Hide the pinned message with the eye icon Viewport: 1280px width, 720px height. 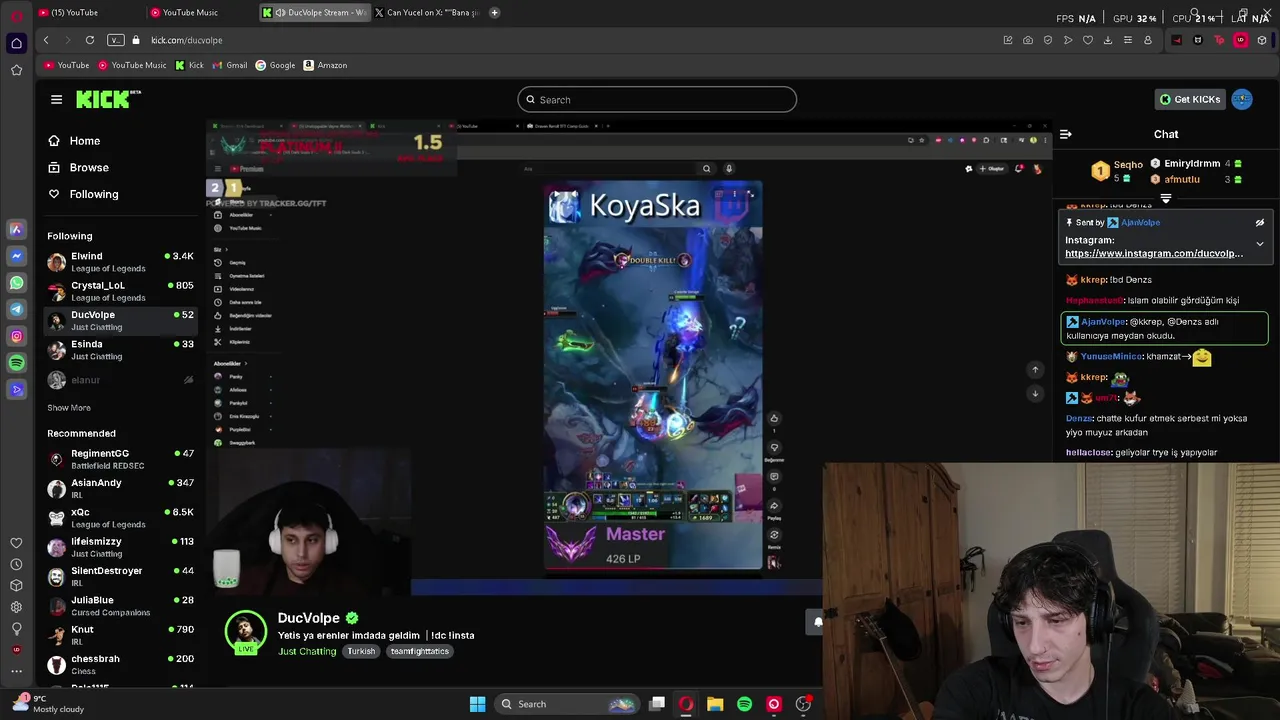pos(1260,223)
